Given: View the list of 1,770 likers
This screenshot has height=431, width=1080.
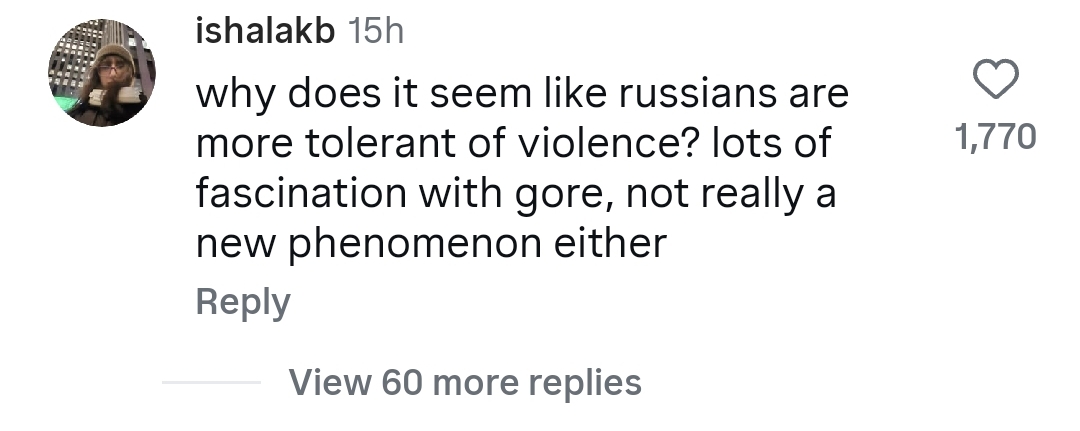Looking at the screenshot, I should 995,136.
